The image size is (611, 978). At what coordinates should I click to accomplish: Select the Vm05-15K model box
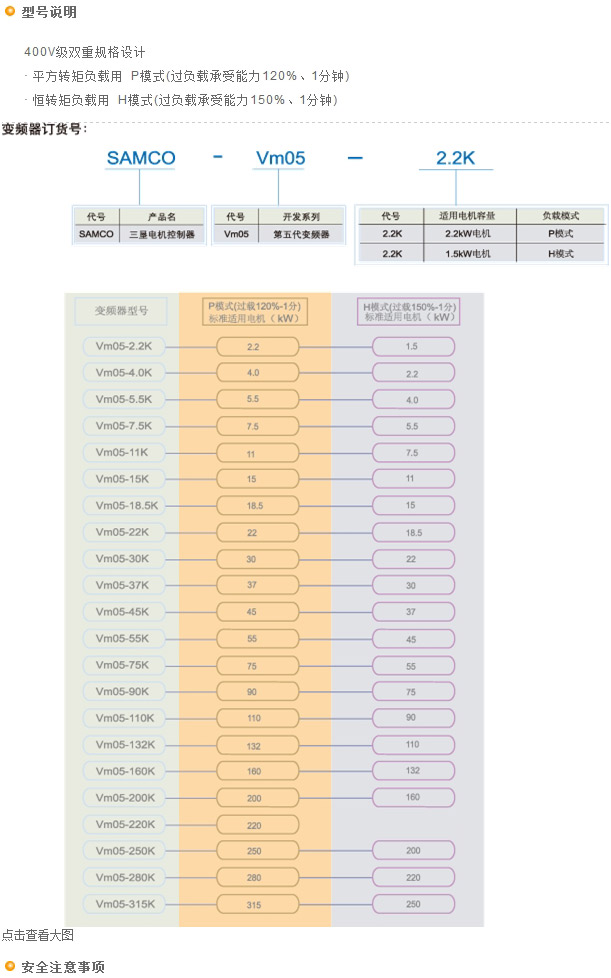(x=123, y=479)
